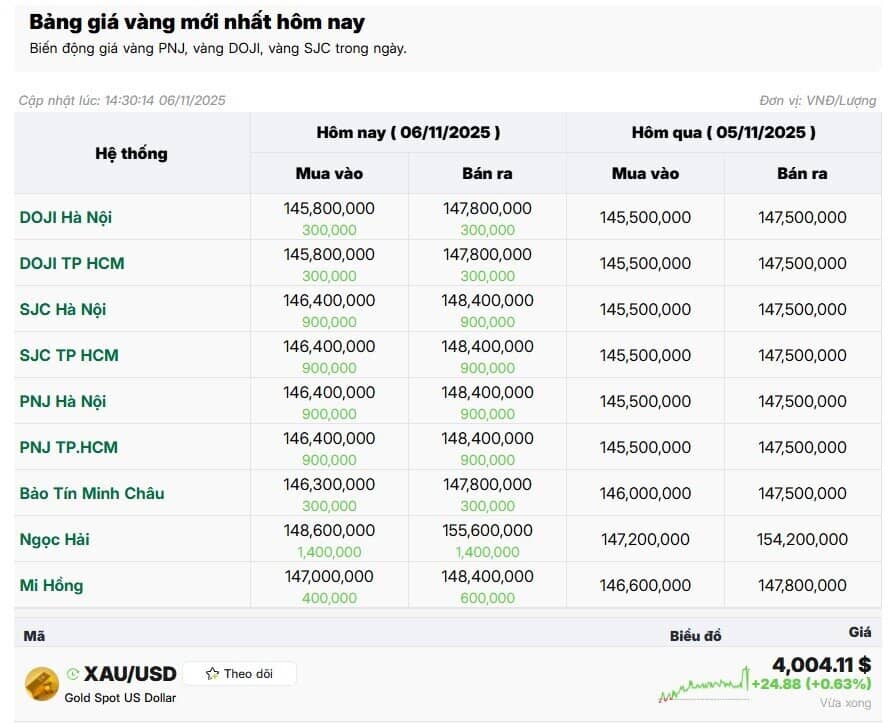
Task: Select Bảo Tín Minh Châu yesterday buy 146,000,000
Action: point(645,493)
